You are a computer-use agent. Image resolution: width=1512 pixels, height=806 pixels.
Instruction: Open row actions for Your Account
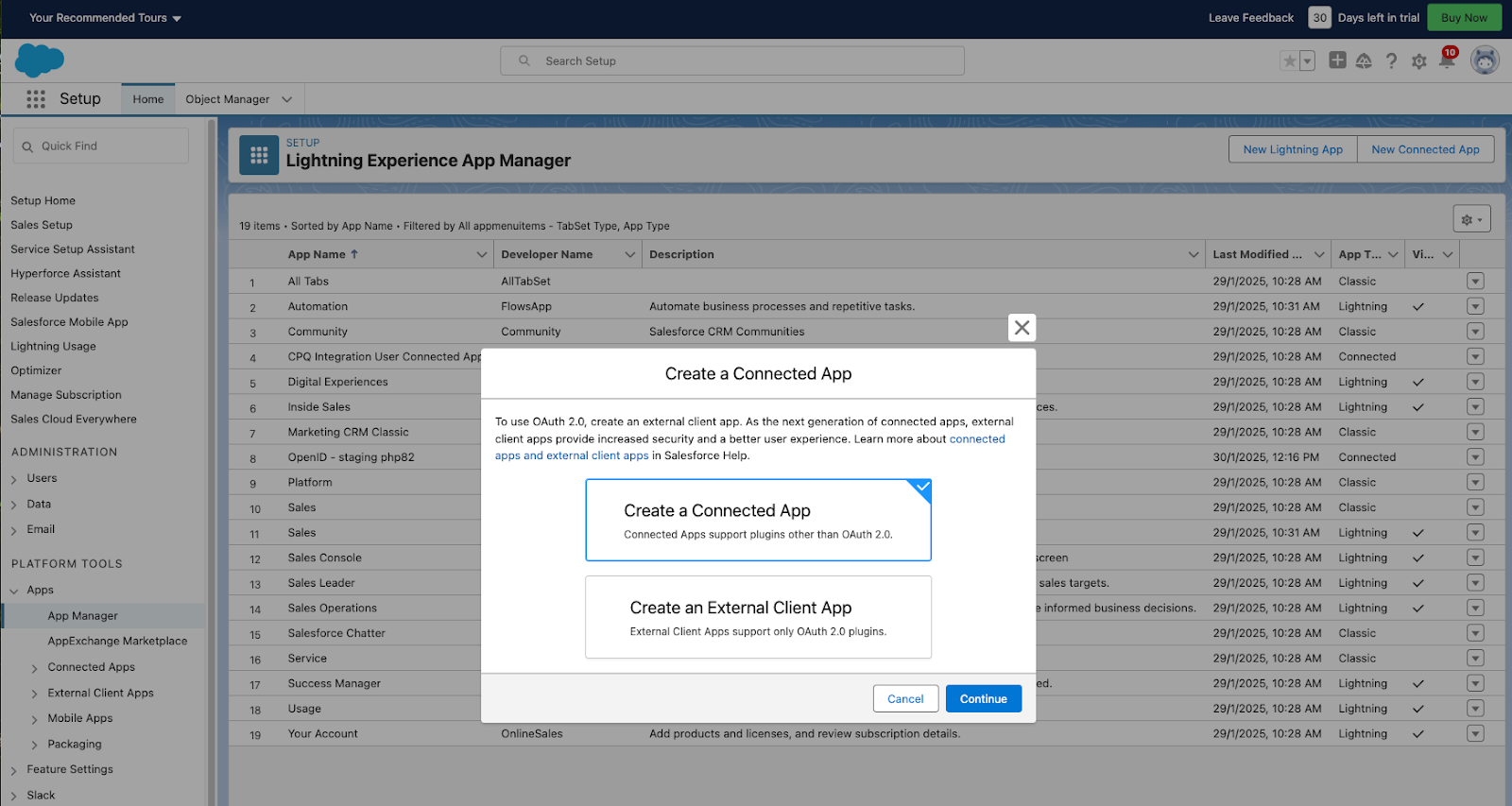coord(1475,733)
